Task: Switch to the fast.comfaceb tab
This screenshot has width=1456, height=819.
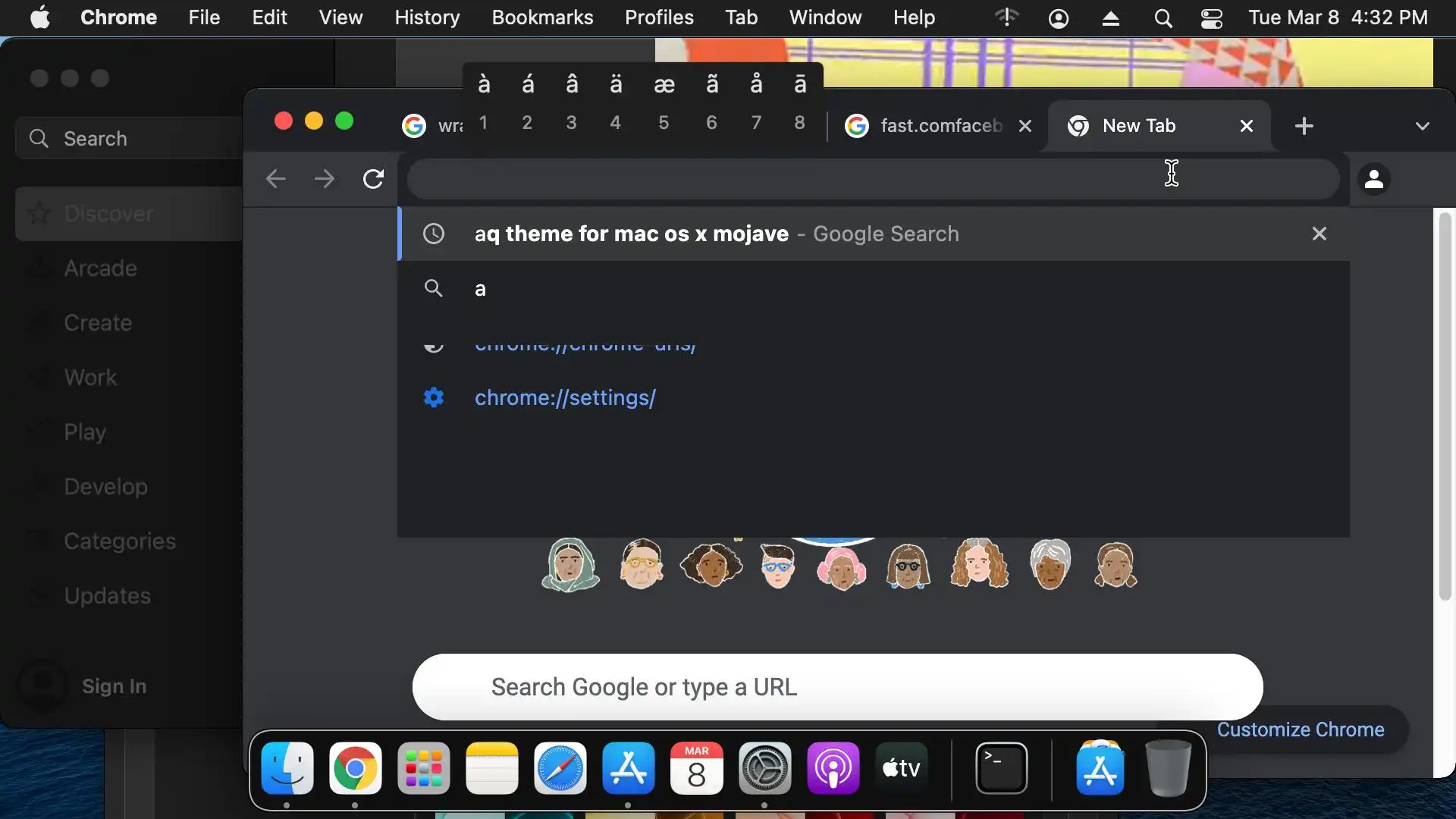Action: pos(940,126)
